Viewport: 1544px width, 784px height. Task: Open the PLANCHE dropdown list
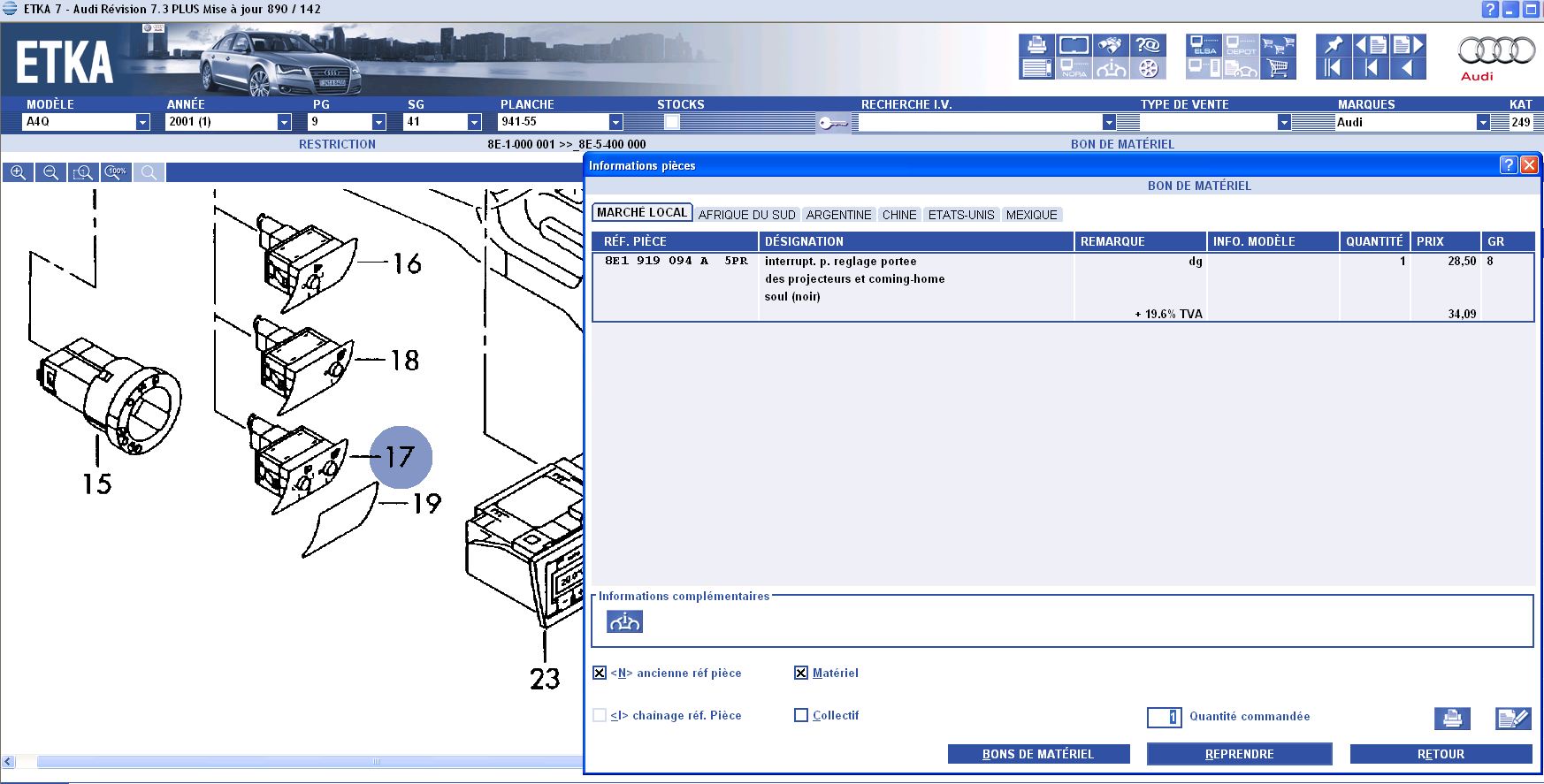click(615, 122)
